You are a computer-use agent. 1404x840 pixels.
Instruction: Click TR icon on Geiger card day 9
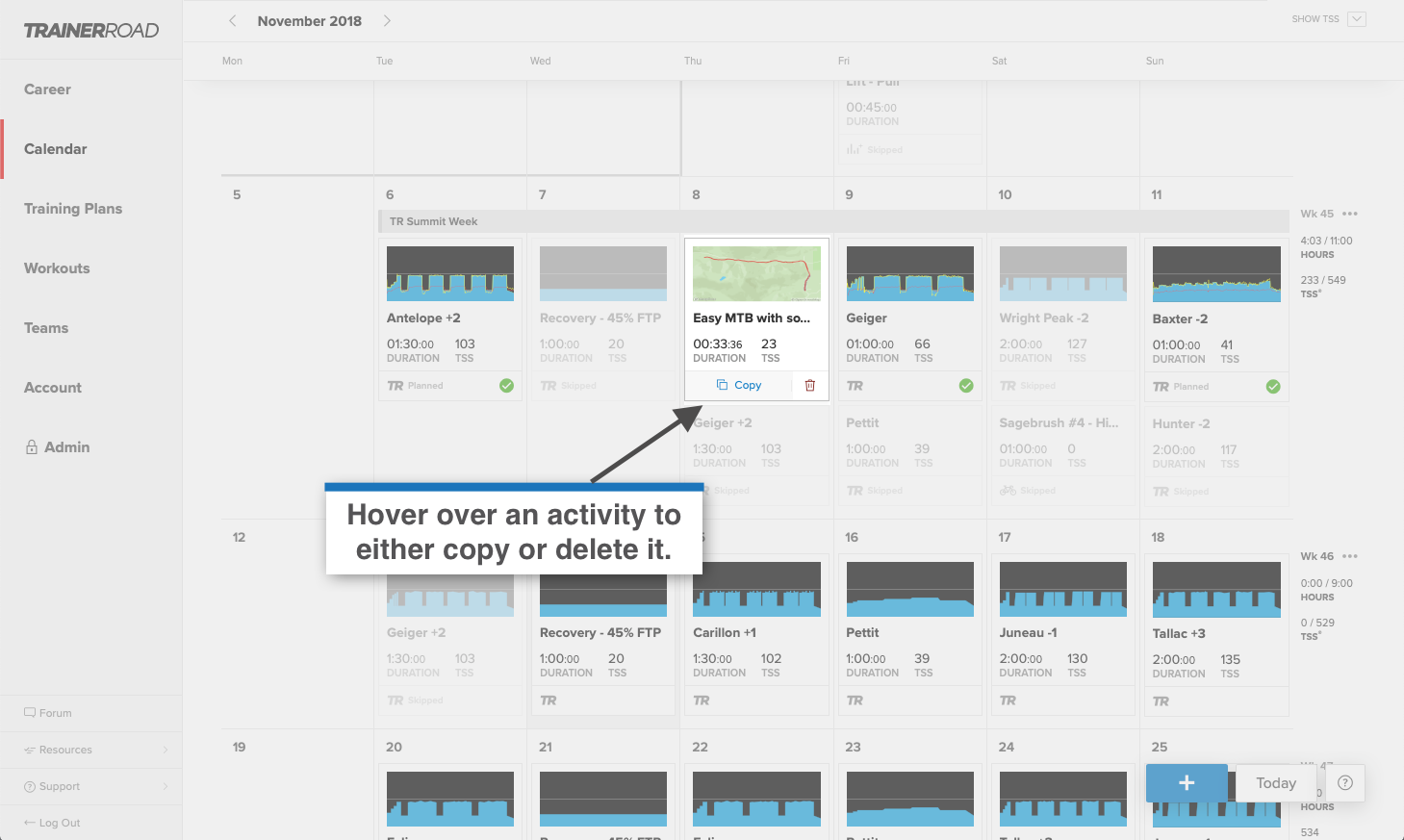tap(855, 386)
